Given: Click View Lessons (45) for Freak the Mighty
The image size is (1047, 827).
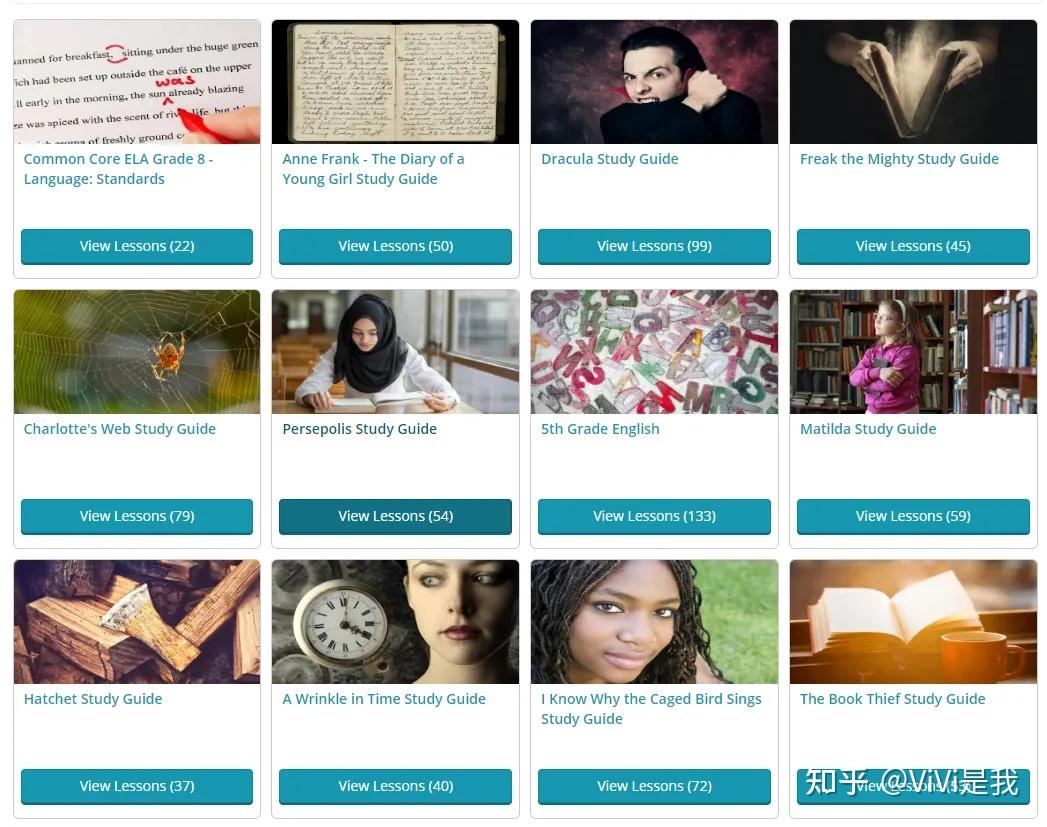Looking at the screenshot, I should (913, 246).
